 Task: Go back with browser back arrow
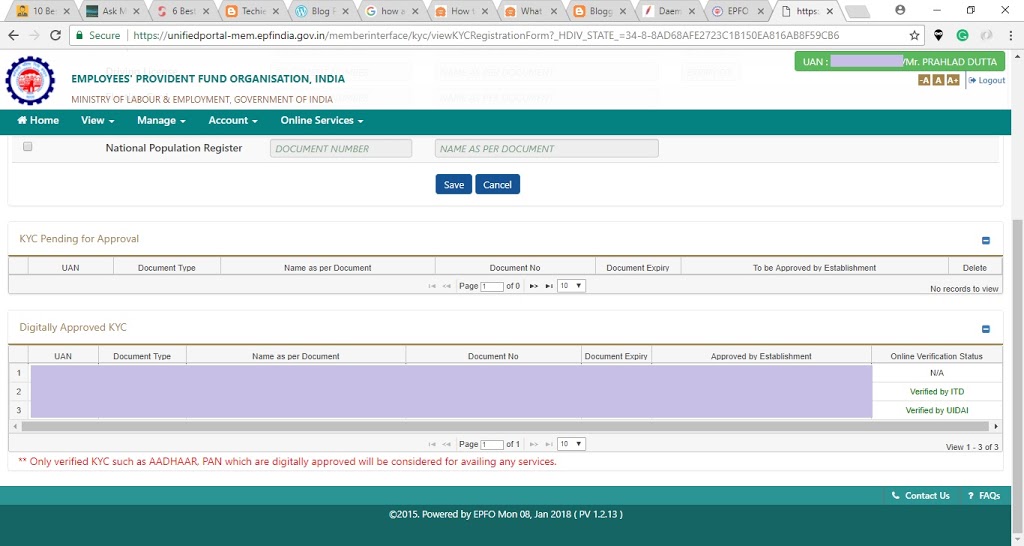tap(14, 35)
